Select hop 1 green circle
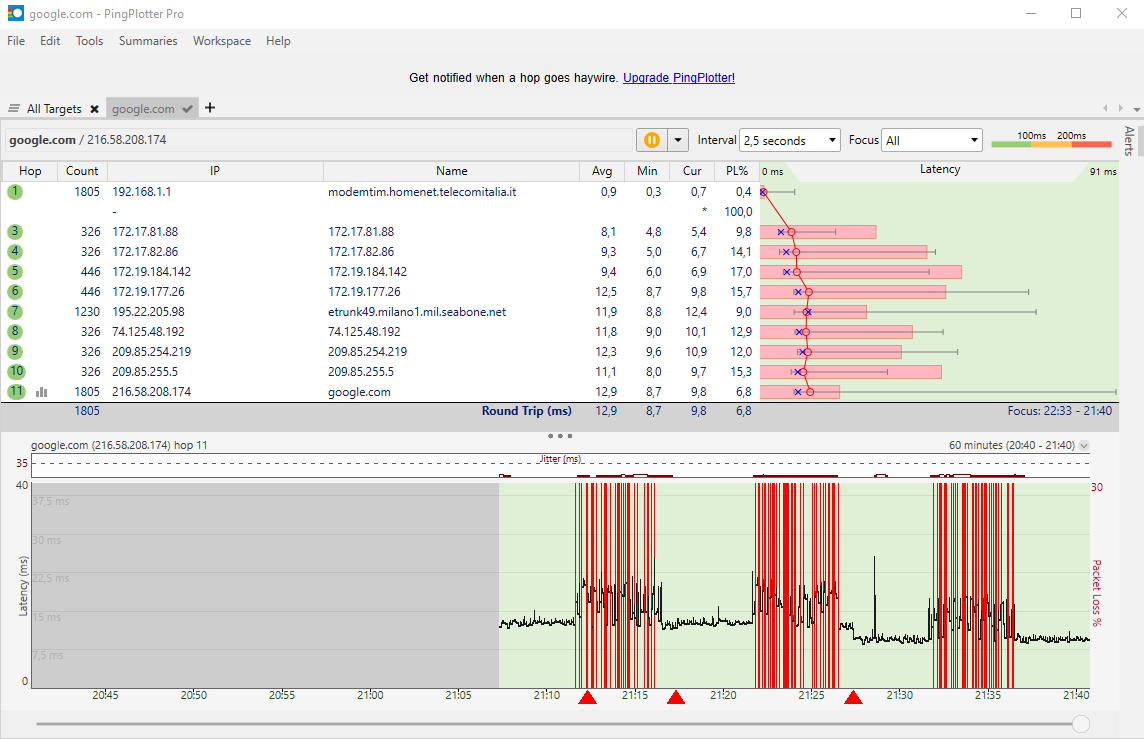 (x=15, y=192)
